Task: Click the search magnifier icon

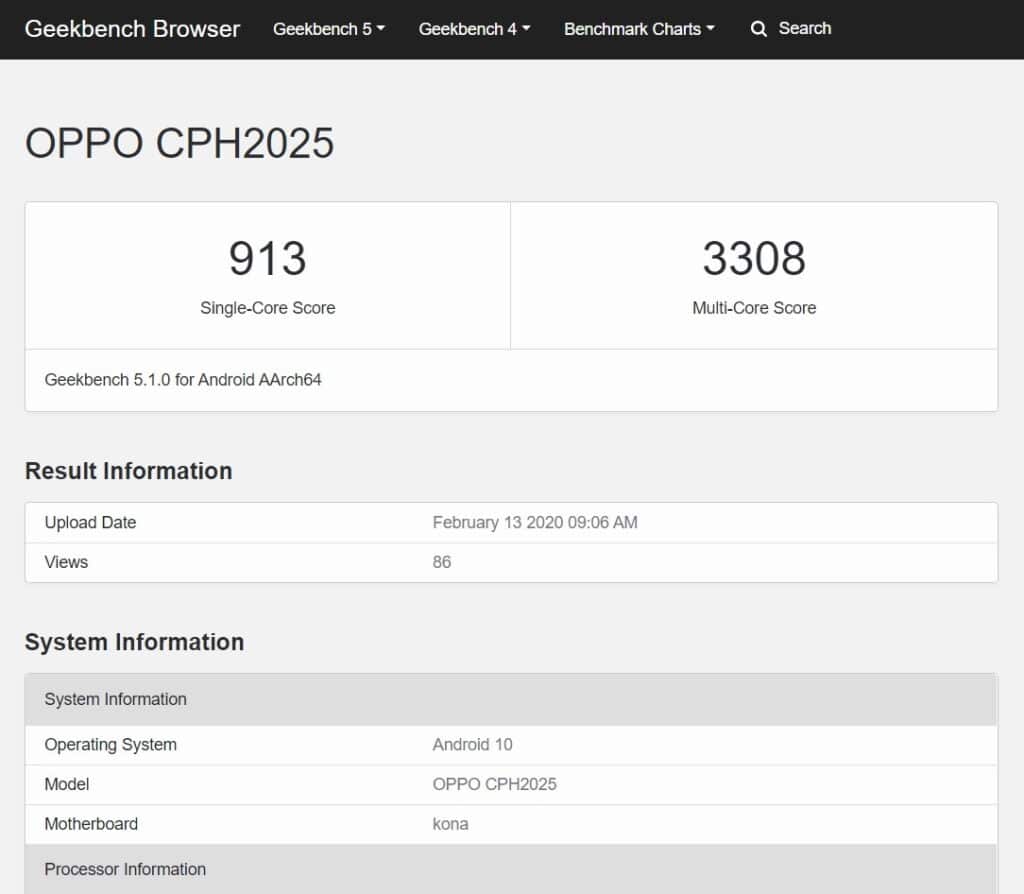Action: 758,29
